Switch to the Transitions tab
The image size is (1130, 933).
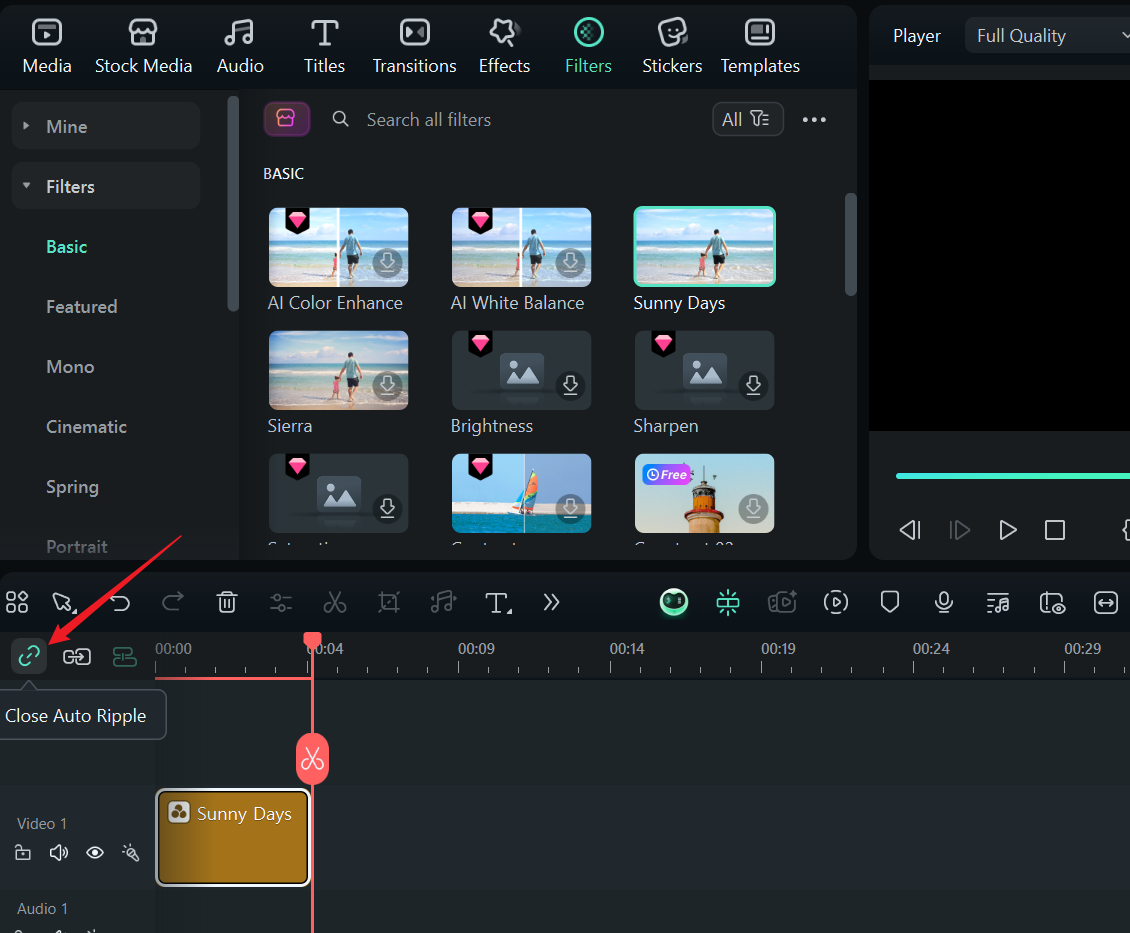tap(414, 47)
